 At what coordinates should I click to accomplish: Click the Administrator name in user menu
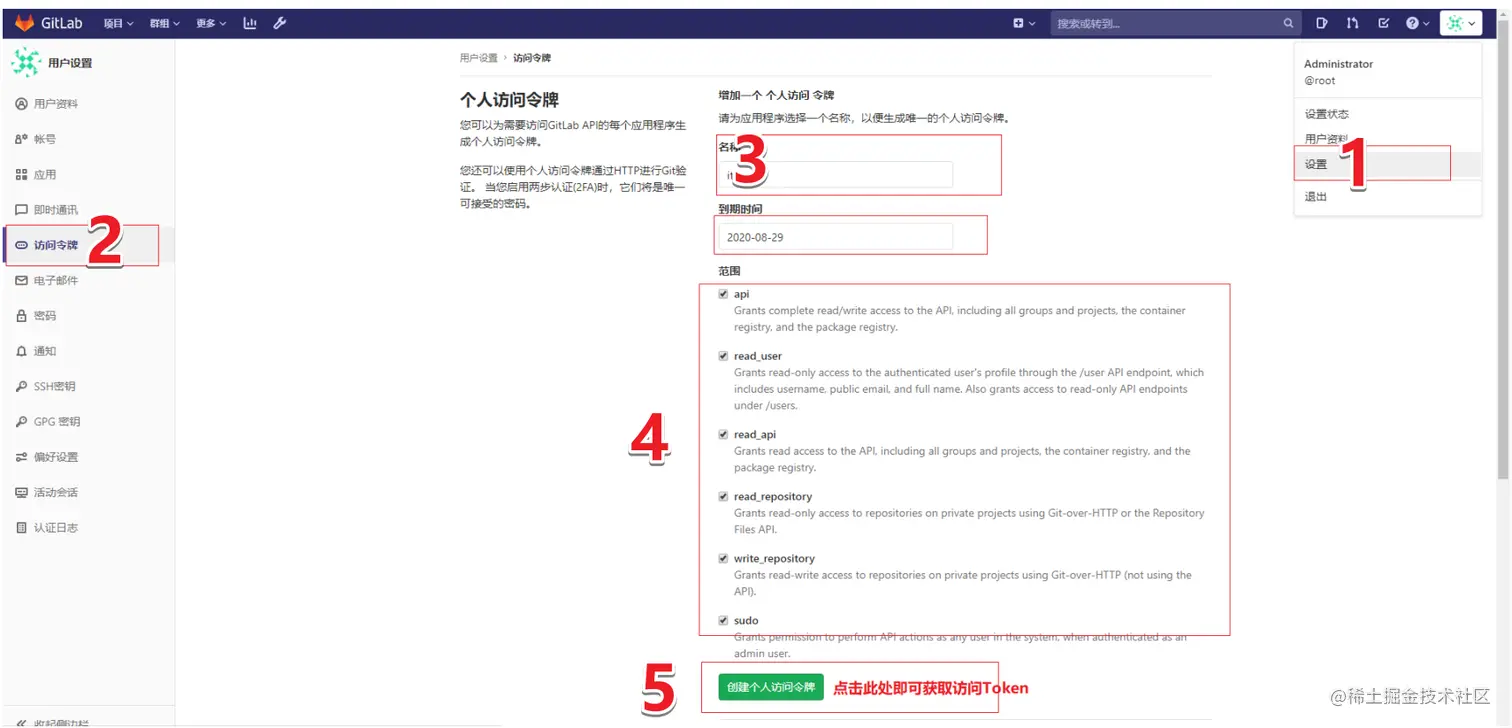(x=1338, y=64)
